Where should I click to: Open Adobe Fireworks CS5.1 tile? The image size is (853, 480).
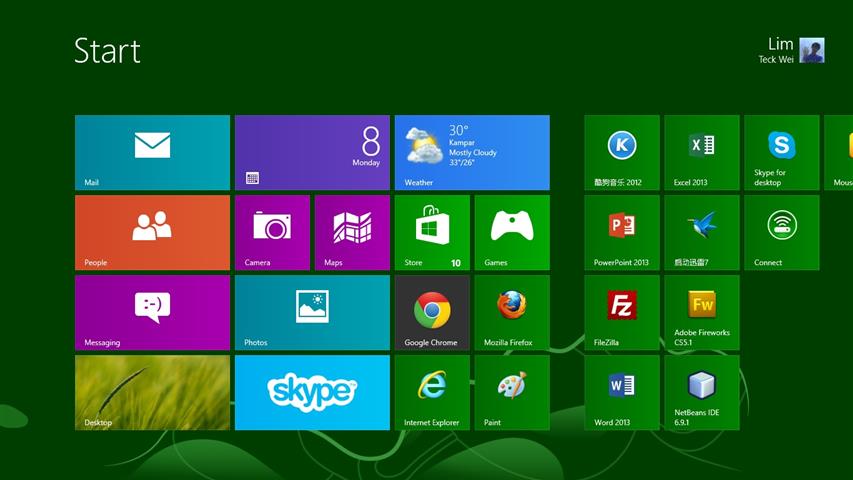click(702, 312)
